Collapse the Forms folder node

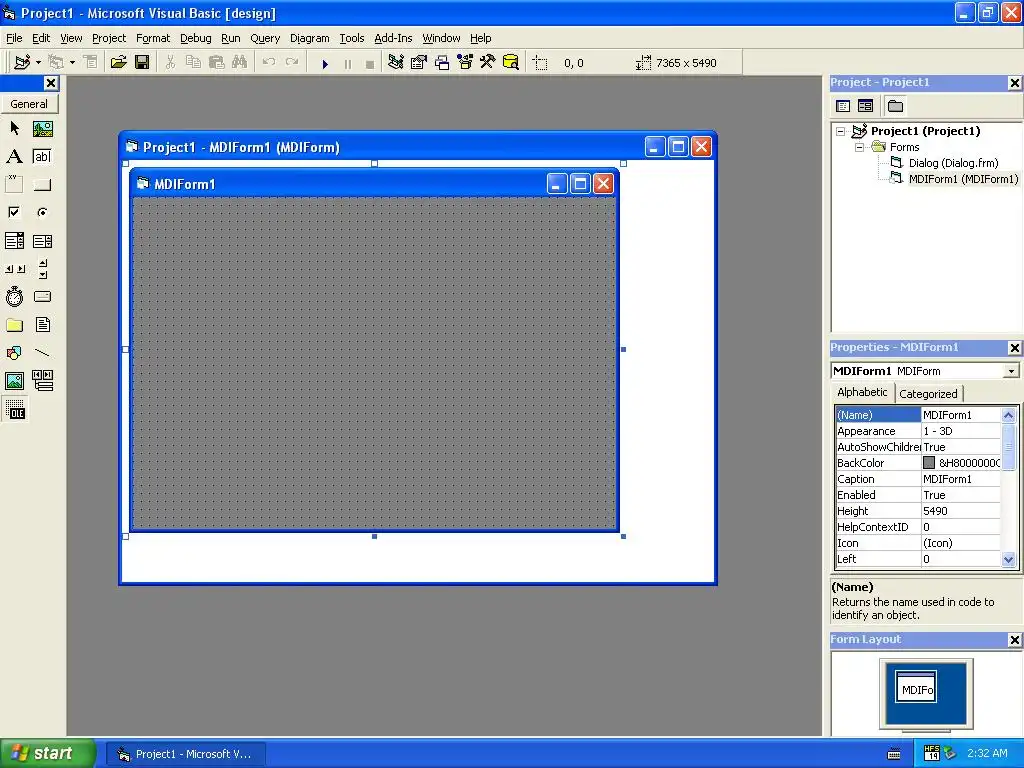(x=859, y=148)
